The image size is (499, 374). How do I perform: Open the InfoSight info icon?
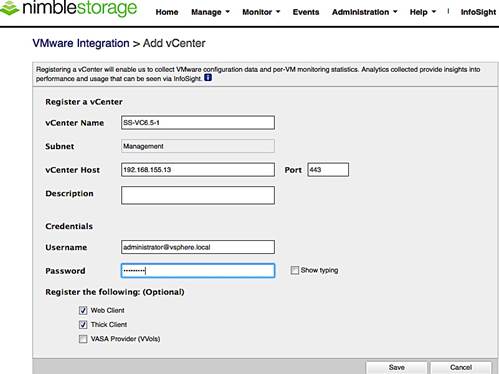[208, 78]
